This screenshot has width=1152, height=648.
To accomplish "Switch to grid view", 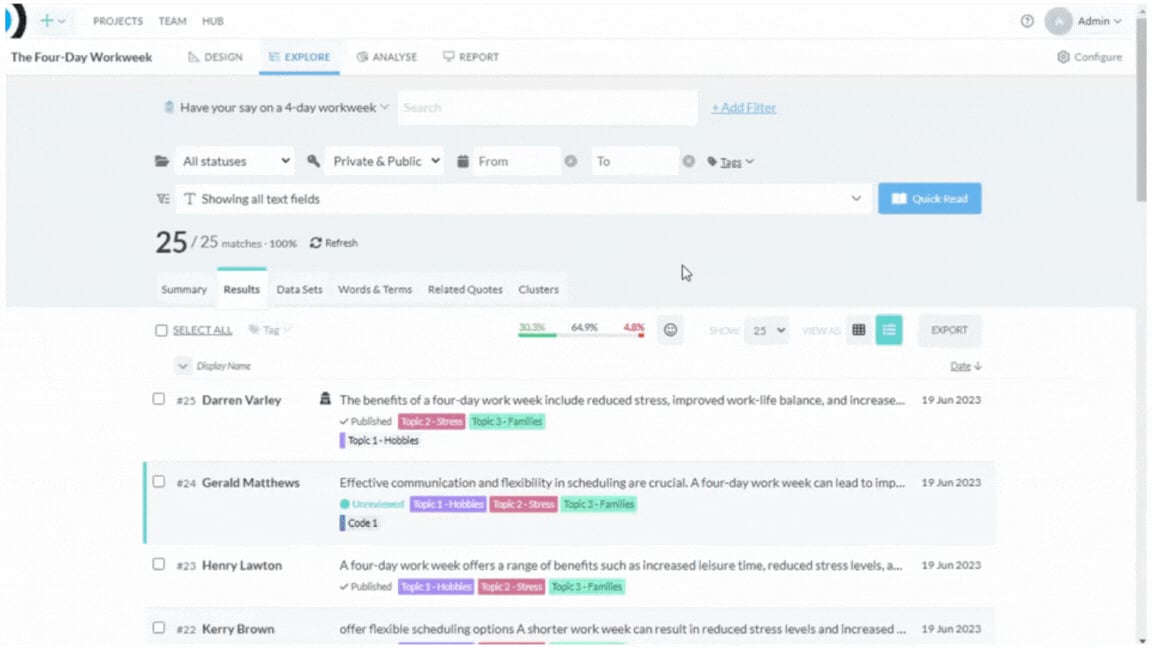I will (859, 331).
